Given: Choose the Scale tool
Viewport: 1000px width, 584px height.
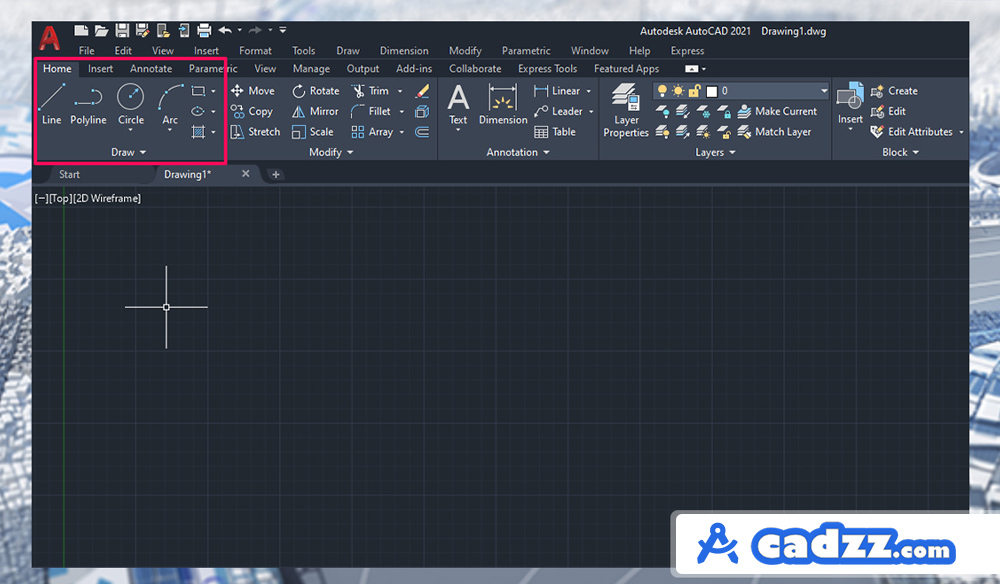Looking at the screenshot, I should (312, 132).
